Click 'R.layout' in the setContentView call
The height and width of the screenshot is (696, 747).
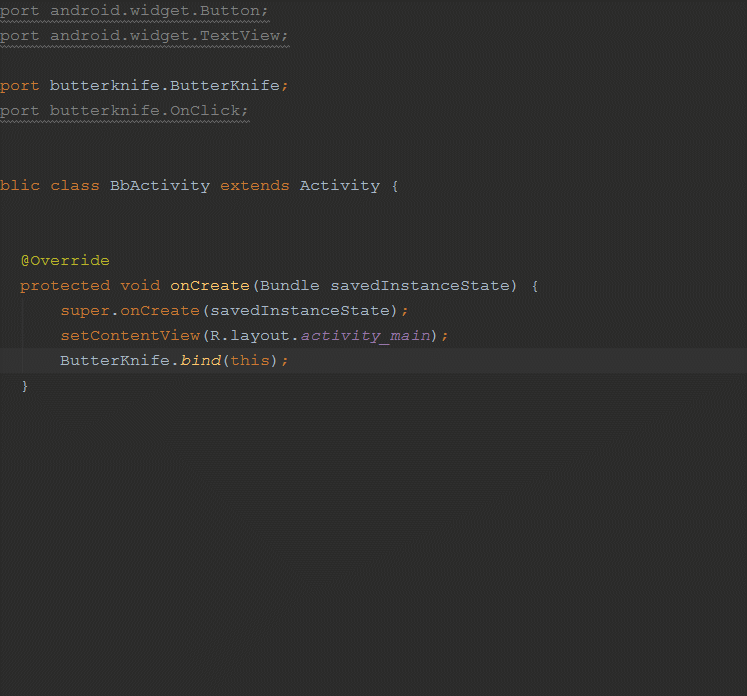(x=250, y=336)
